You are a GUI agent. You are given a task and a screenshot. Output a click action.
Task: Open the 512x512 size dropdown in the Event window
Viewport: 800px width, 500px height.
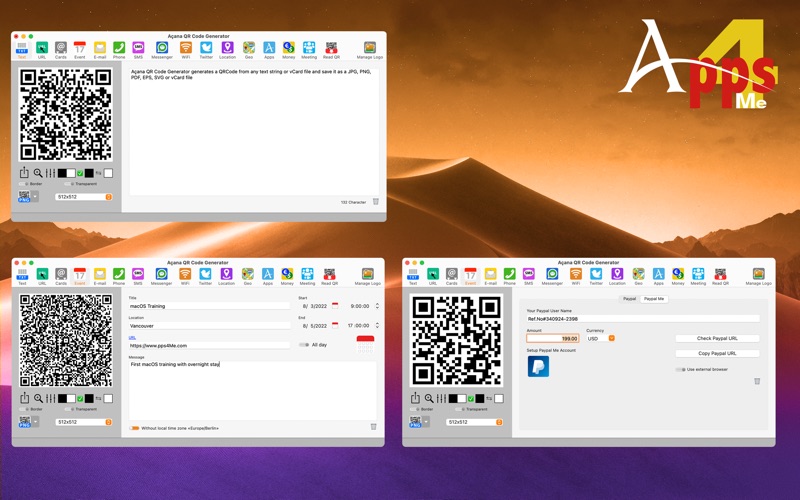[84, 422]
